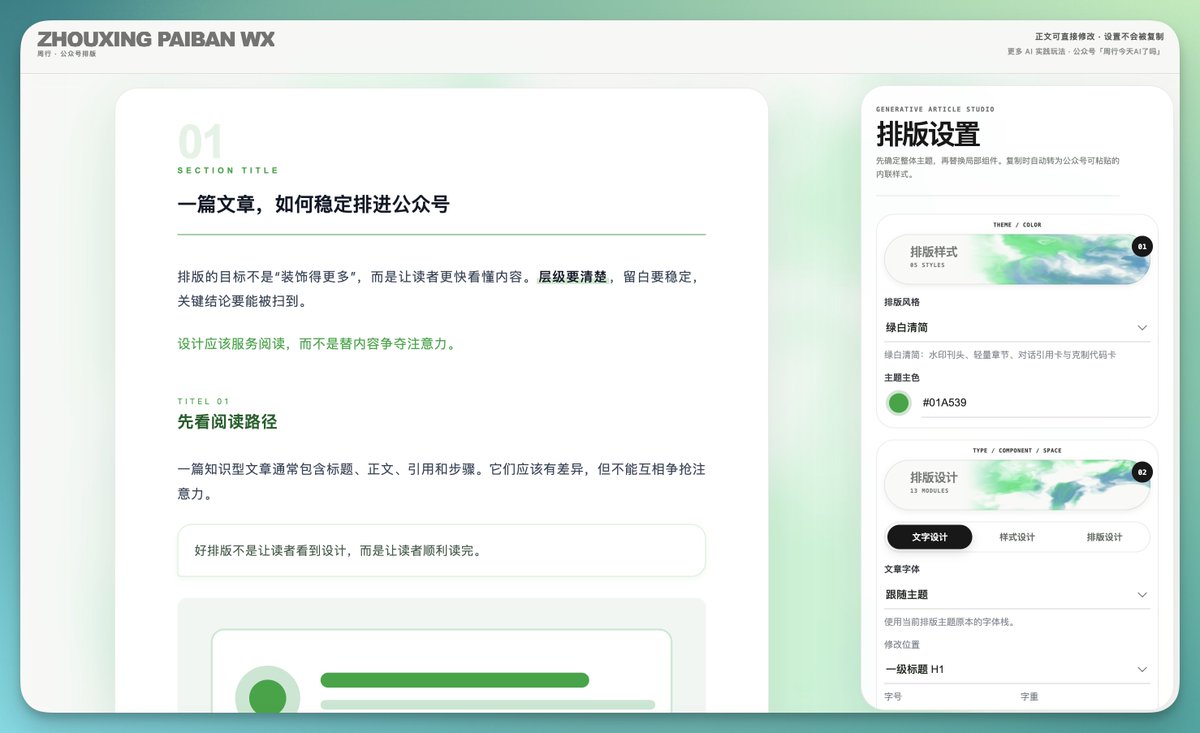This screenshot has width=1200, height=733.
Task: Click the quote card 好排版不是让读者看到设计
Action: [x=441, y=550]
